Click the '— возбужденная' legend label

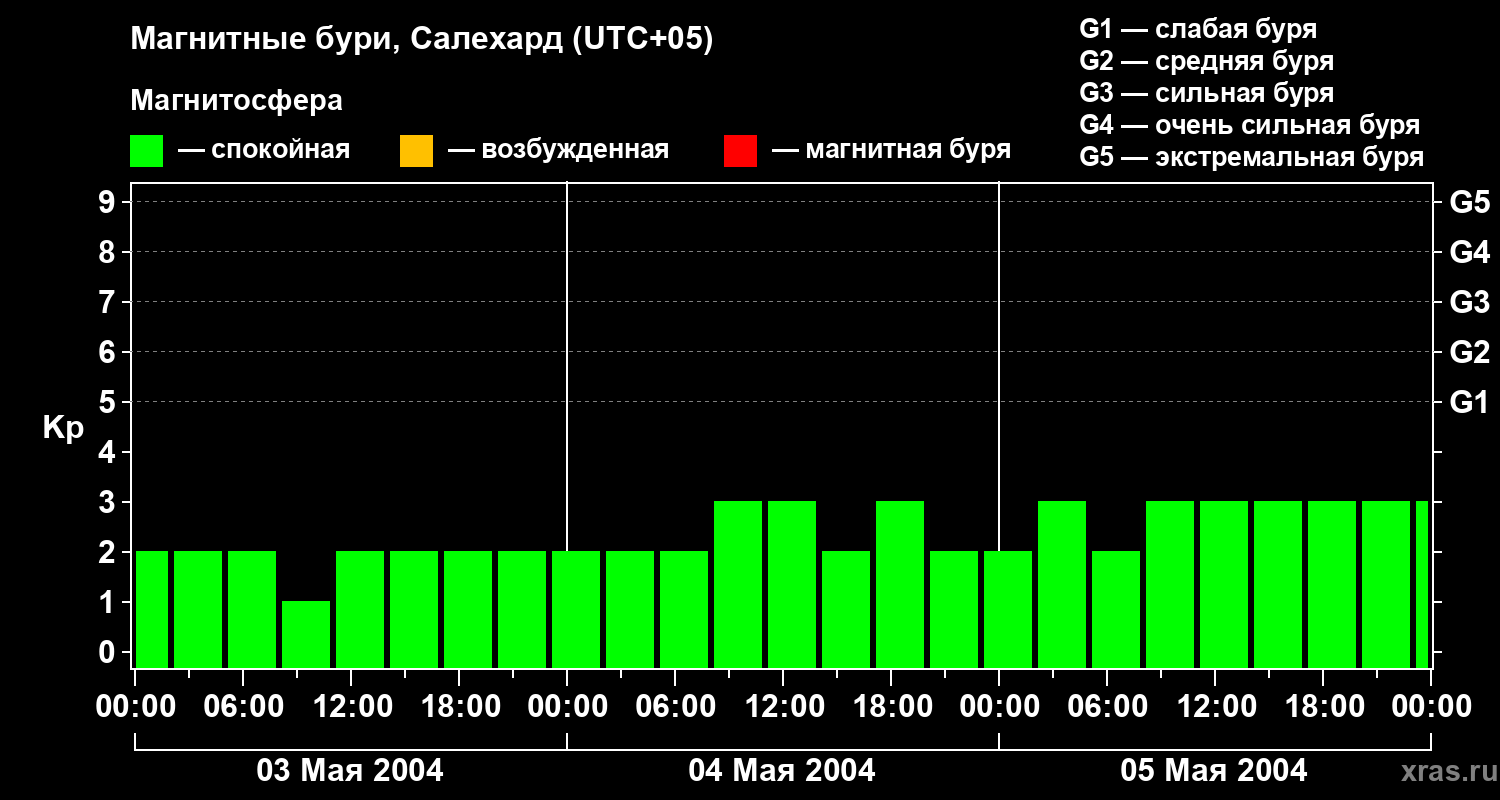click(559, 150)
